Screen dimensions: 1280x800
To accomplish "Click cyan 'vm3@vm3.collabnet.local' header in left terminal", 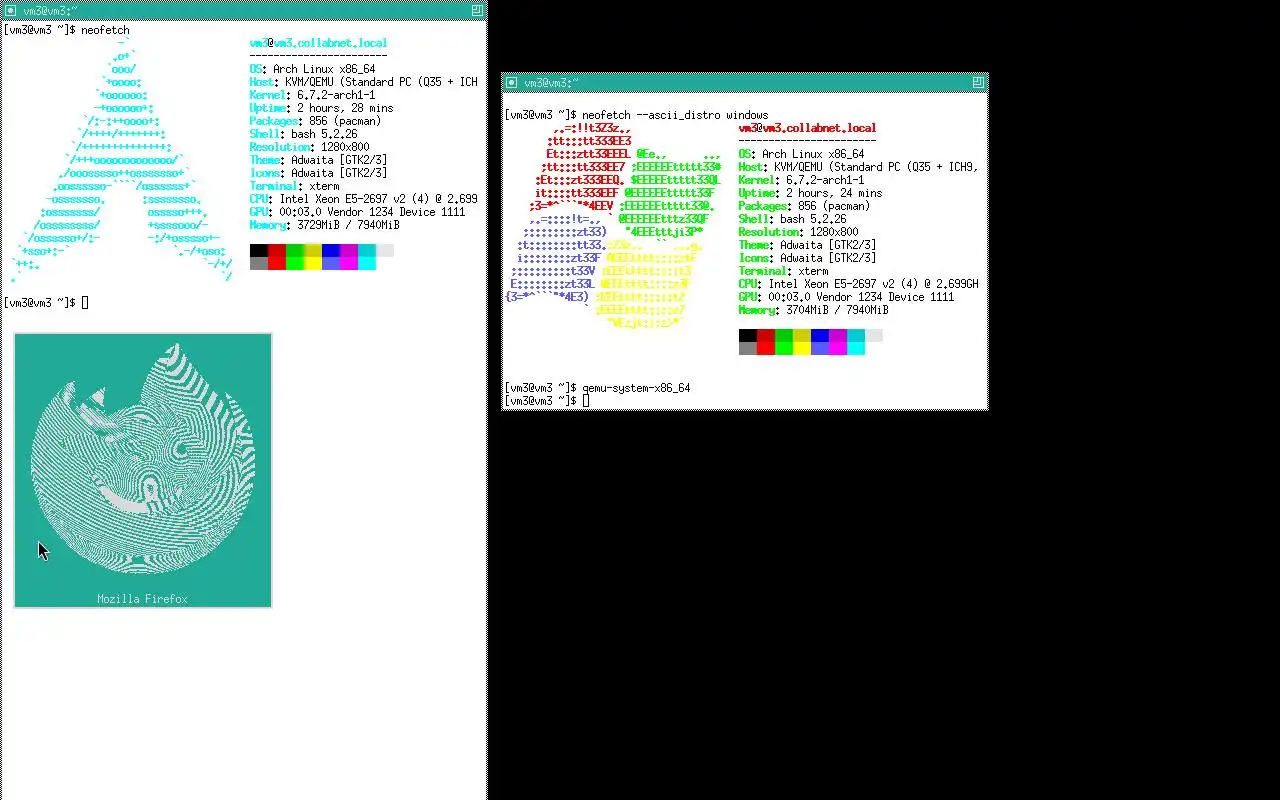I will [318, 43].
